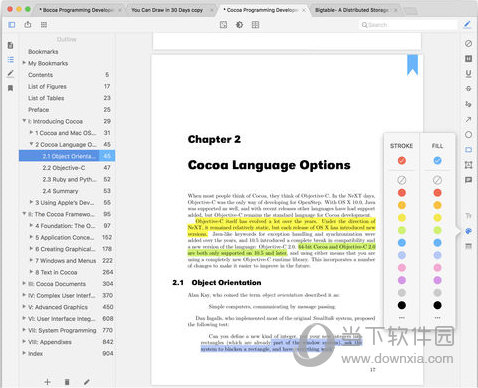Expand the Cocoa Documents section
This screenshot has height=388, width=478.
[x=24, y=283]
